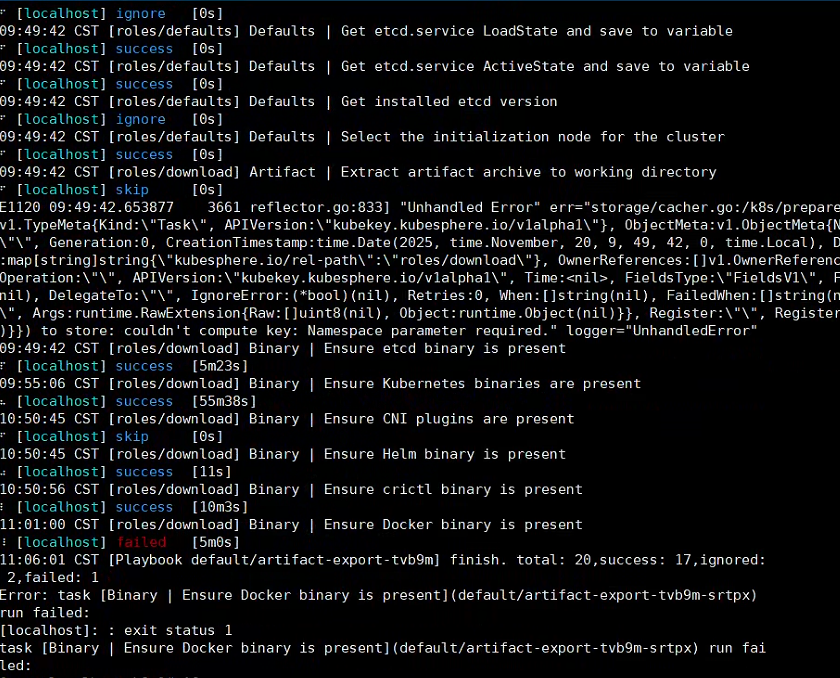Click 'Ensure crictl binary is present' text

point(453,489)
